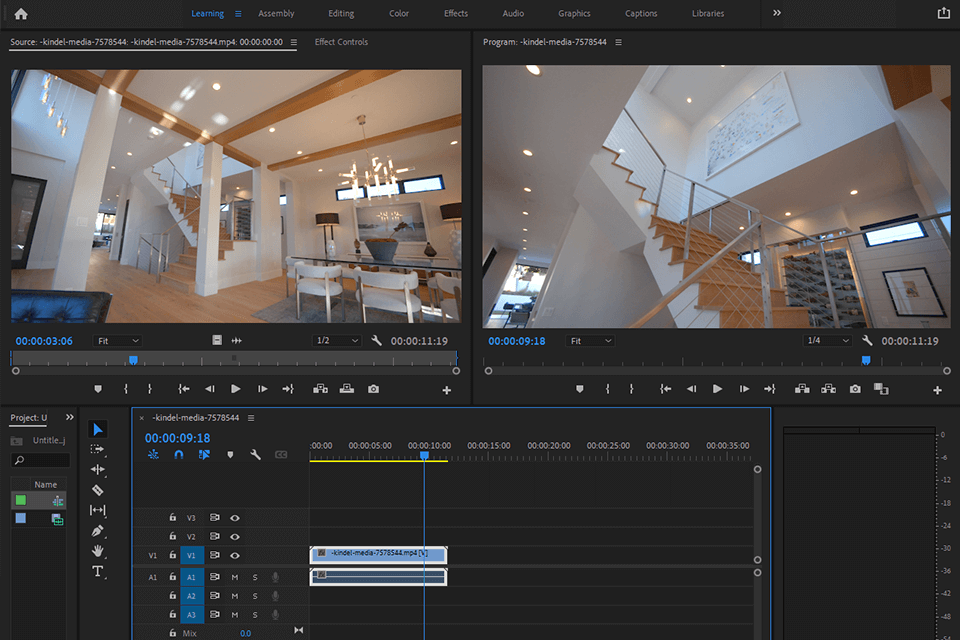Toggle V1 track output eye
This screenshot has height=640, width=960.
tap(235, 555)
